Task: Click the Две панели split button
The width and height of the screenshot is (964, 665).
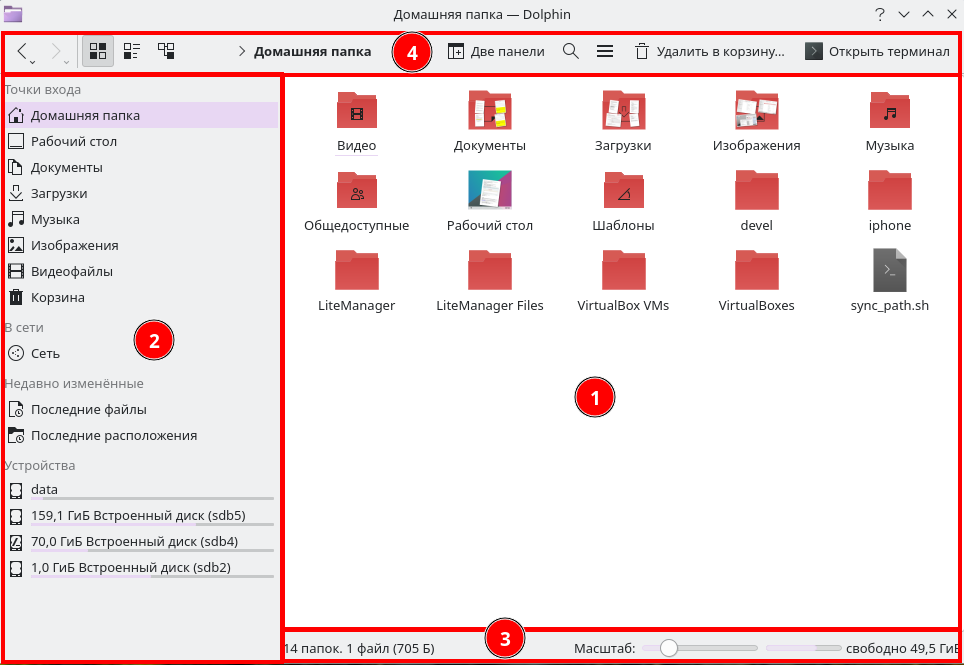Action: tap(496, 51)
